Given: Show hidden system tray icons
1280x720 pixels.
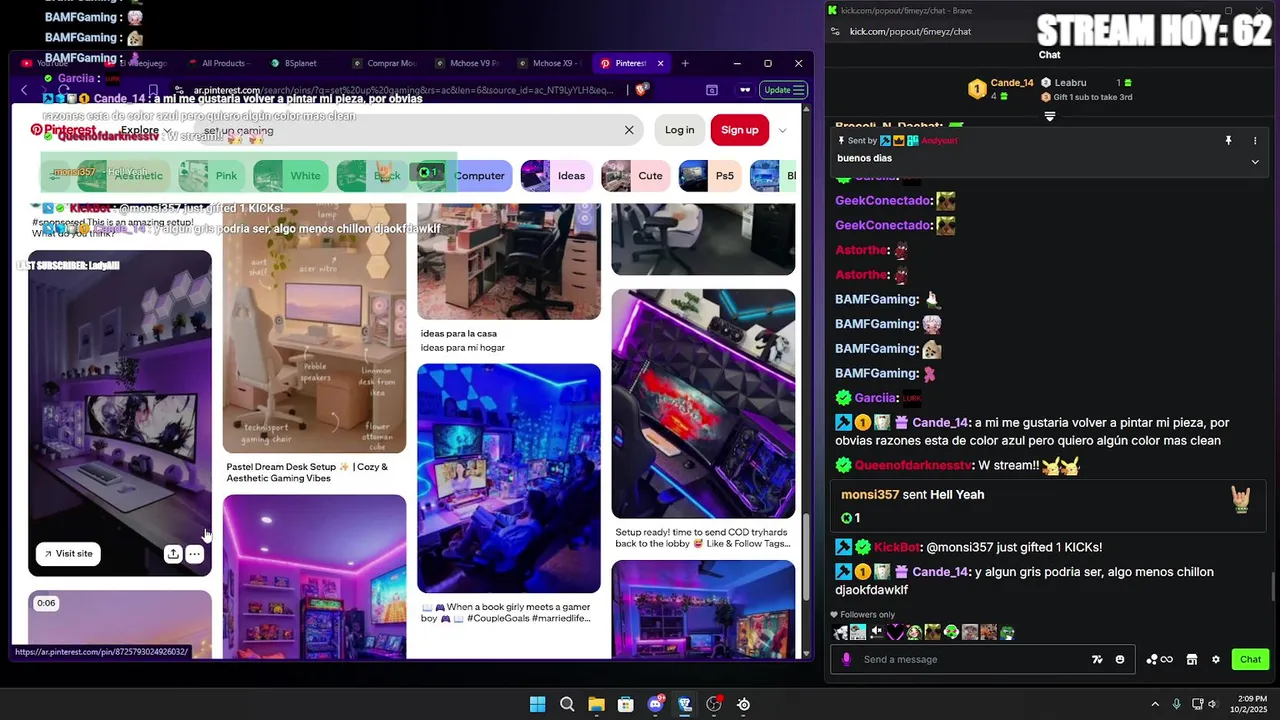Looking at the screenshot, I should point(1155,704).
